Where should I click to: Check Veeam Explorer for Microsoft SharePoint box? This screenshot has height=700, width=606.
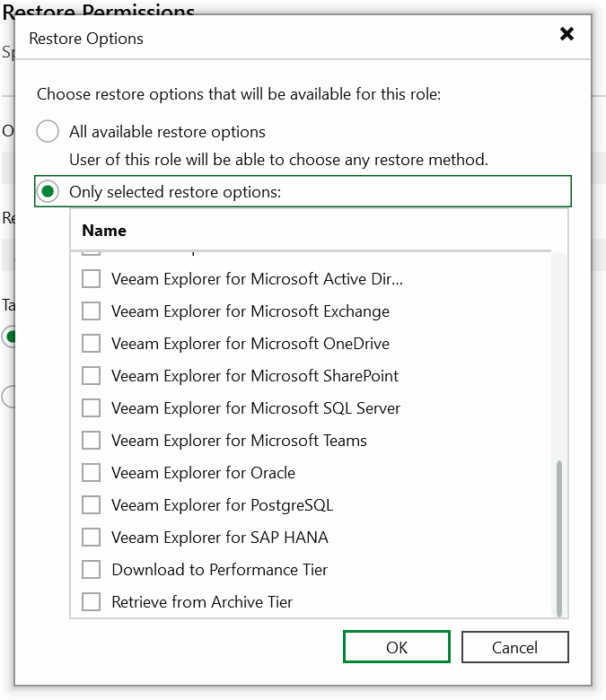[91, 376]
